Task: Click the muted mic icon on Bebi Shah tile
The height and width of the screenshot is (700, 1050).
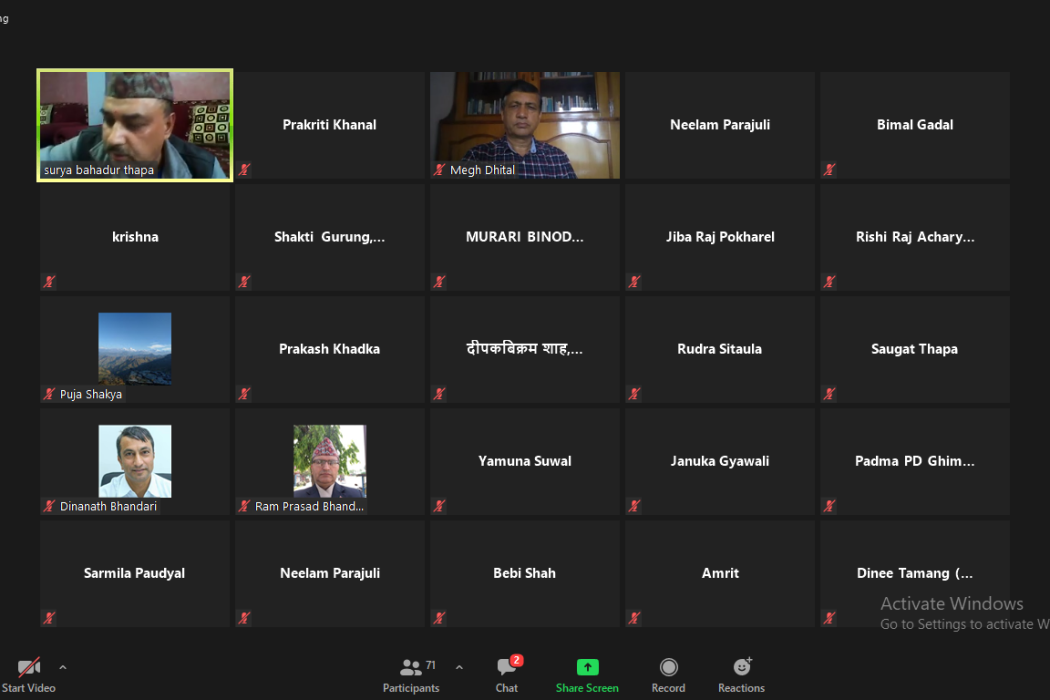Action: tap(439, 618)
